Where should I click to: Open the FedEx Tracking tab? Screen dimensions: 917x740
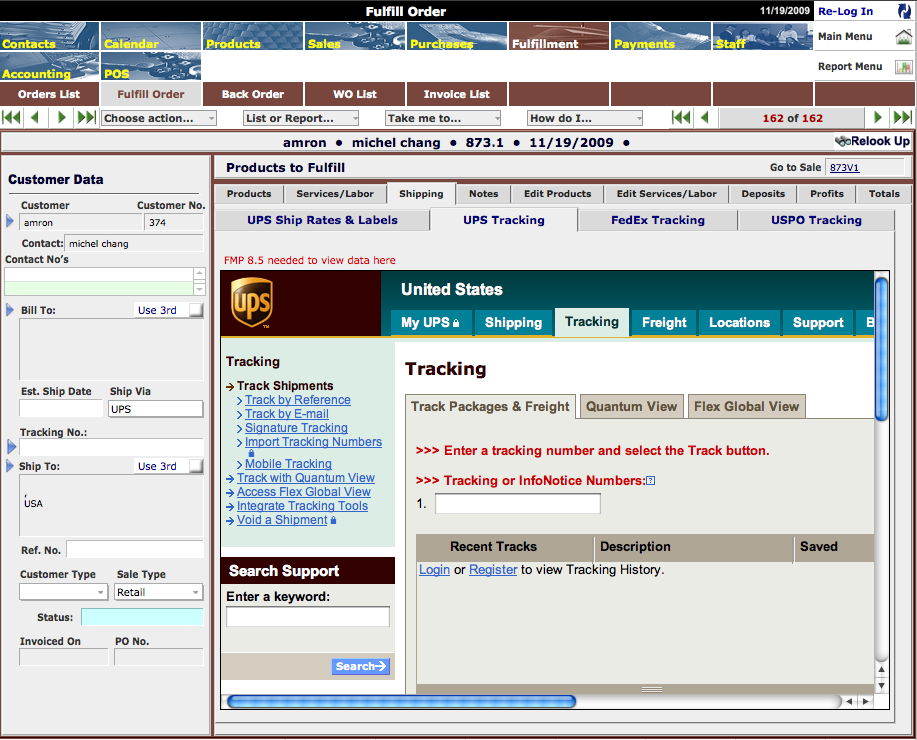658,221
